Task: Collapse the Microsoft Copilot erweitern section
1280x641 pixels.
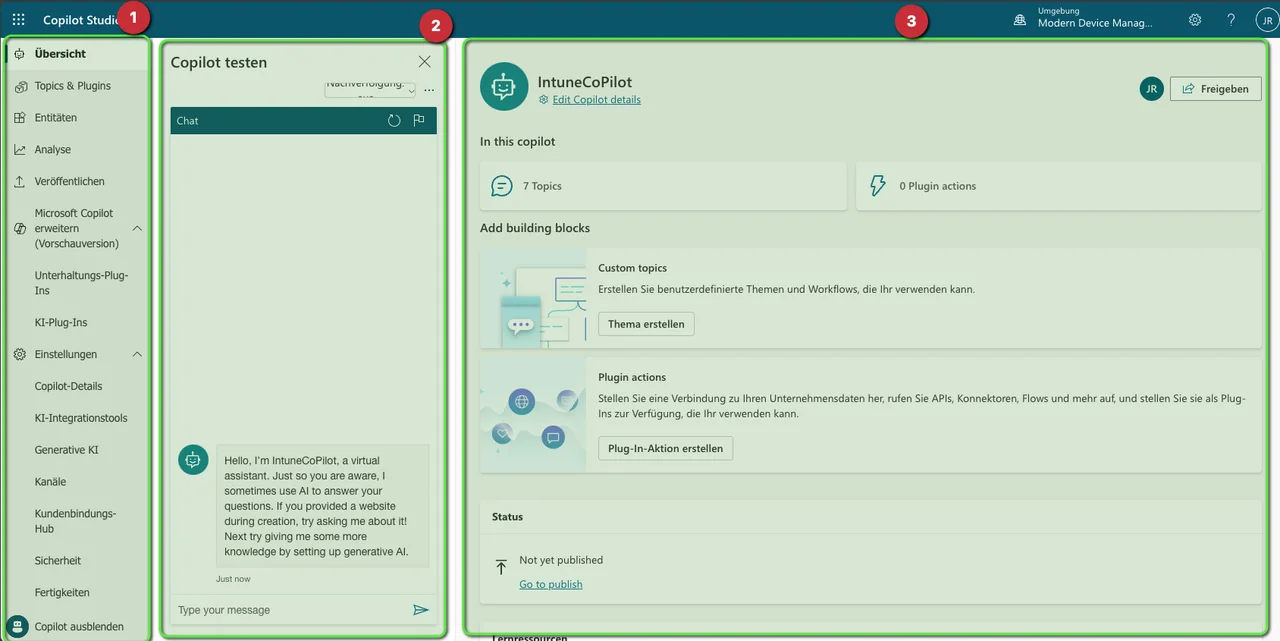Action: [138, 229]
